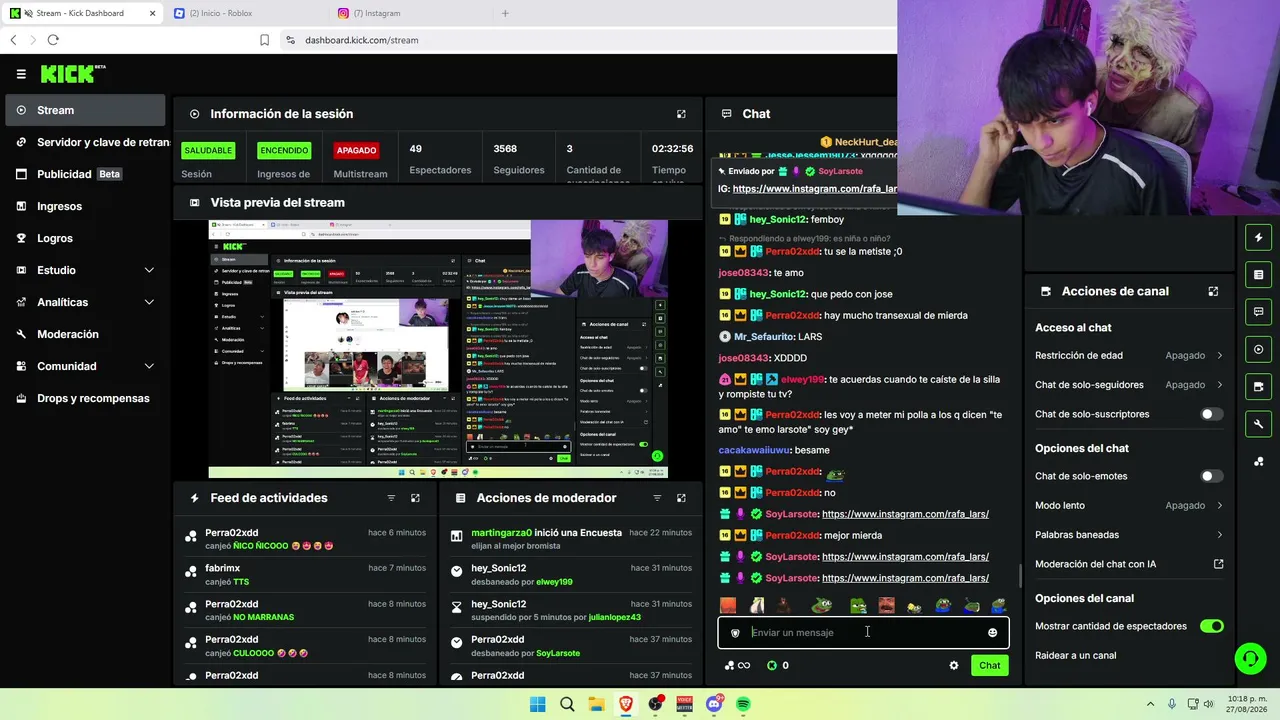Click the stream preview thumbnail
The height and width of the screenshot is (720, 1280).
[x=438, y=349]
